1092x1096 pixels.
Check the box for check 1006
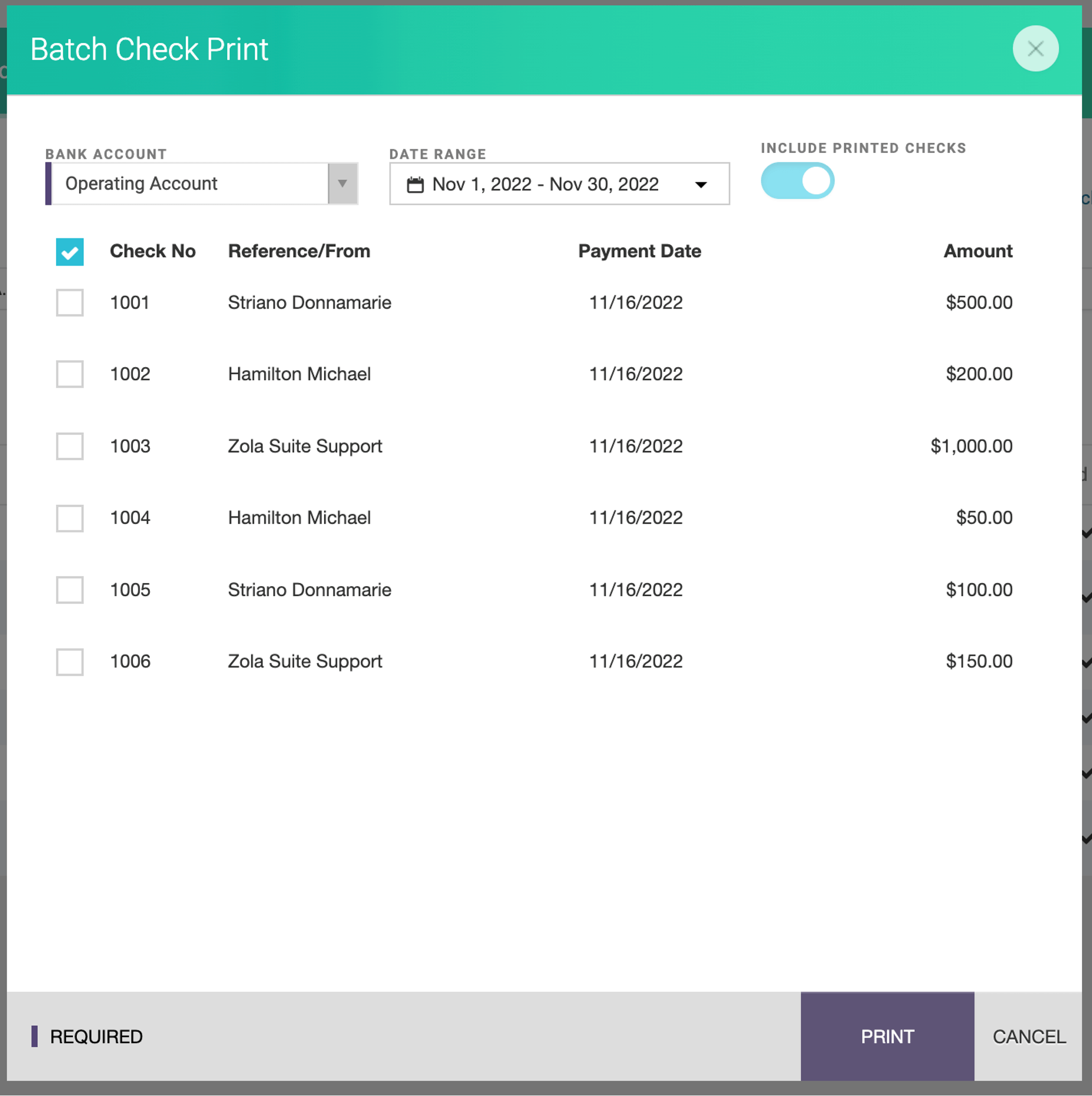70,662
